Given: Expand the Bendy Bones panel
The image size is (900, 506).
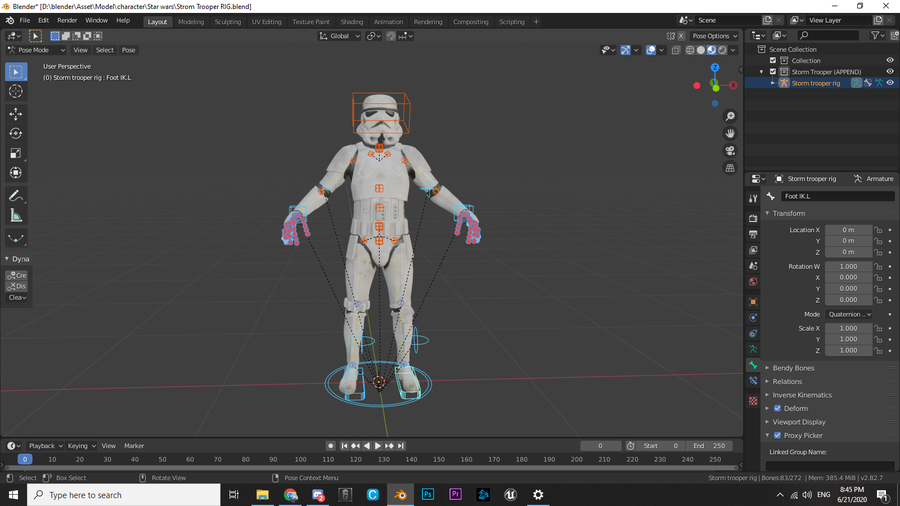Looking at the screenshot, I should (793, 368).
